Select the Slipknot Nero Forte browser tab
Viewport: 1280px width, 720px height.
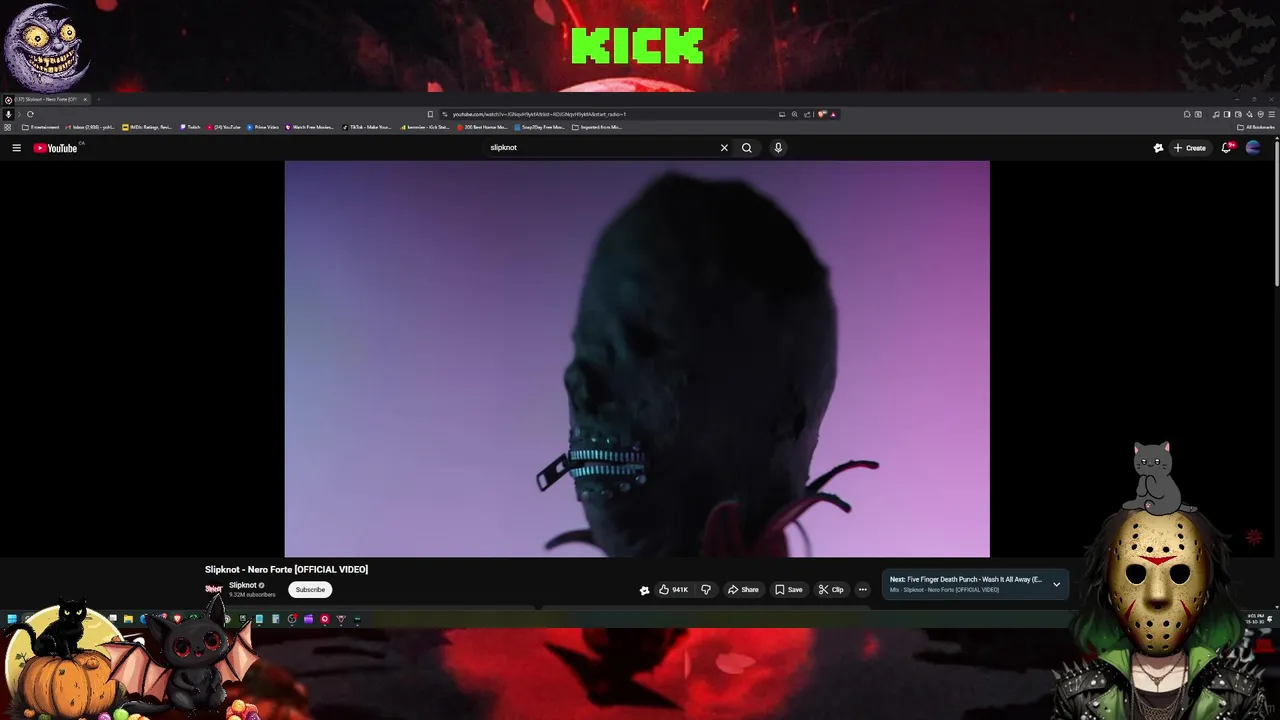coord(45,99)
